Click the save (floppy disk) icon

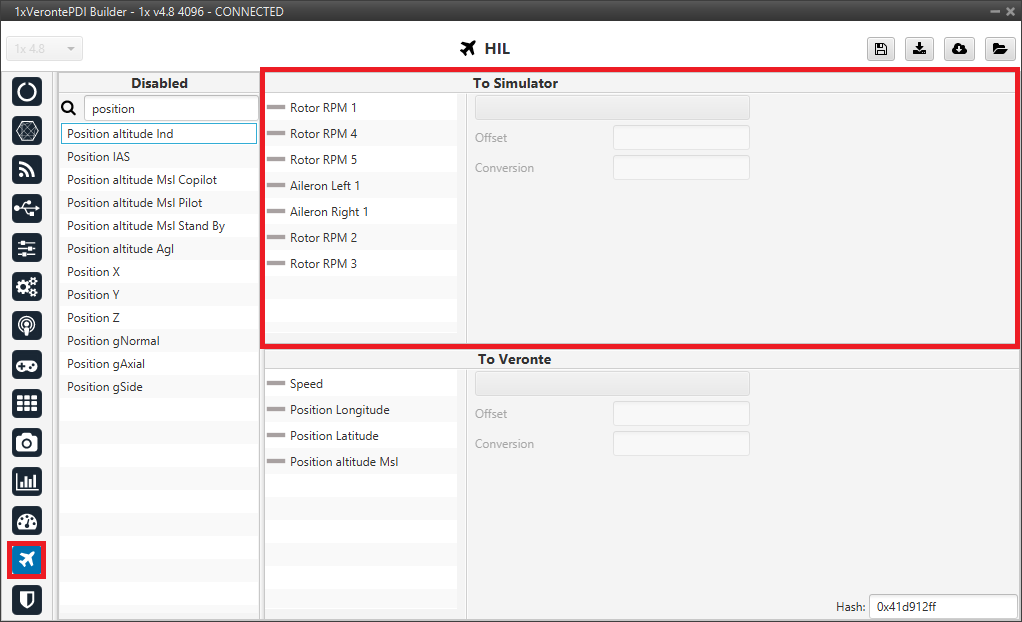tap(881, 49)
